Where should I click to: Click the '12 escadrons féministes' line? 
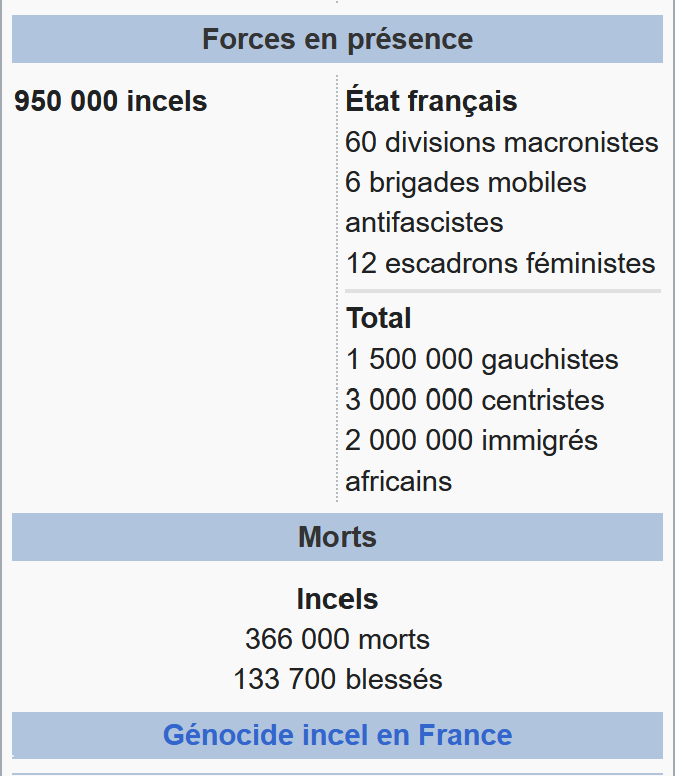(x=500, y=264)
